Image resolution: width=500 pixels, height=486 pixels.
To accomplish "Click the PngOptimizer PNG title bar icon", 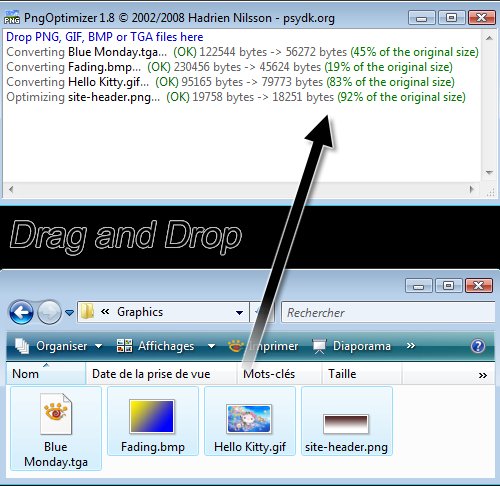I will [x=12, y=18].
